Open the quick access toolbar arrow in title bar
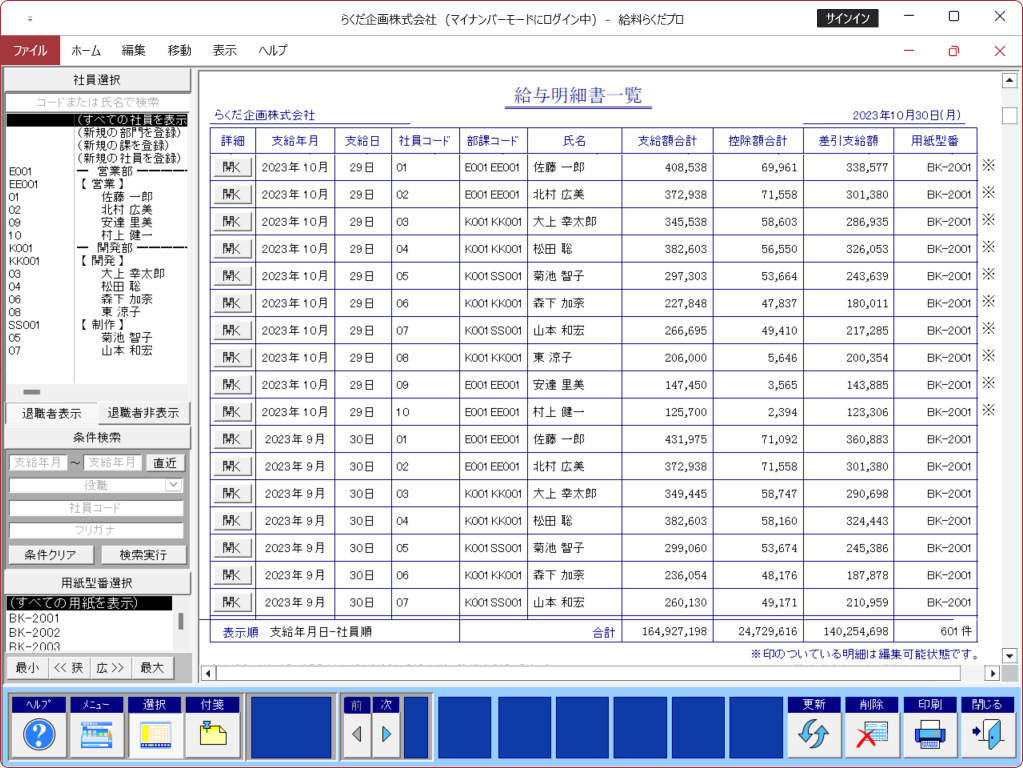The width and height of the screenshot is (1023, 768). [30, 19]
